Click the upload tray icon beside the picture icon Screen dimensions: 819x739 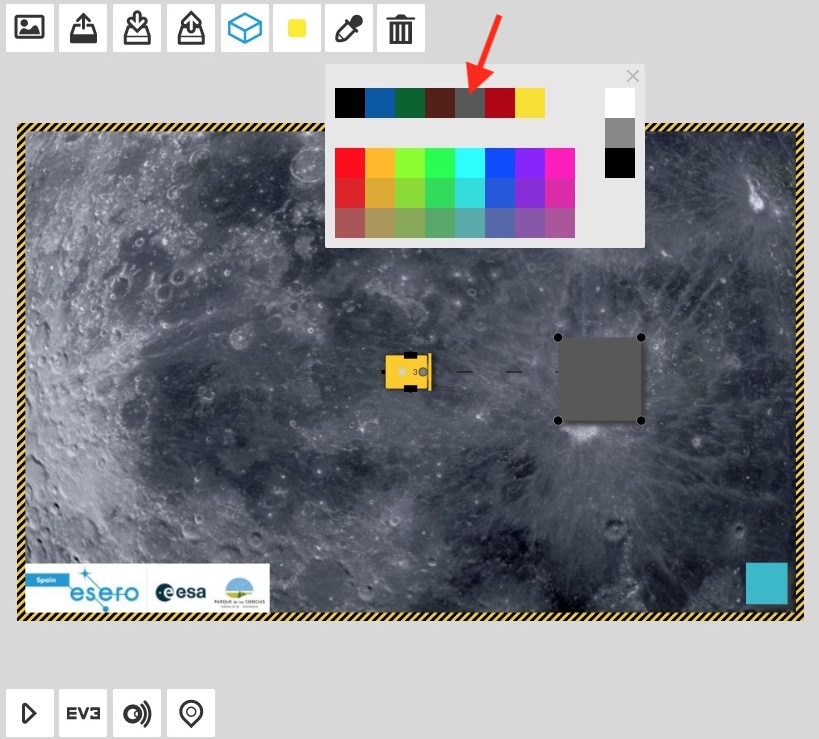pyautogui.click(x=83, y=28)
